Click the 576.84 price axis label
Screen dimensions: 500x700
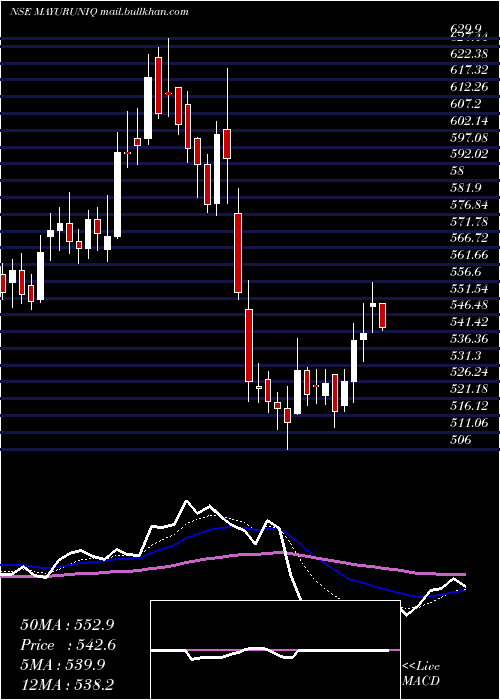pos(469,205)
